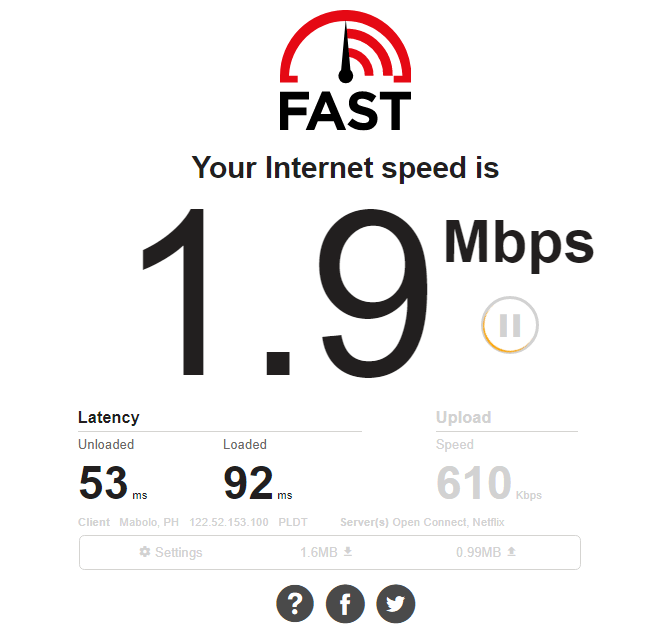Select the loaded latency 92 ms value
Screen dimensions: 672x626
pyautogui.click(x=258, y=483)
